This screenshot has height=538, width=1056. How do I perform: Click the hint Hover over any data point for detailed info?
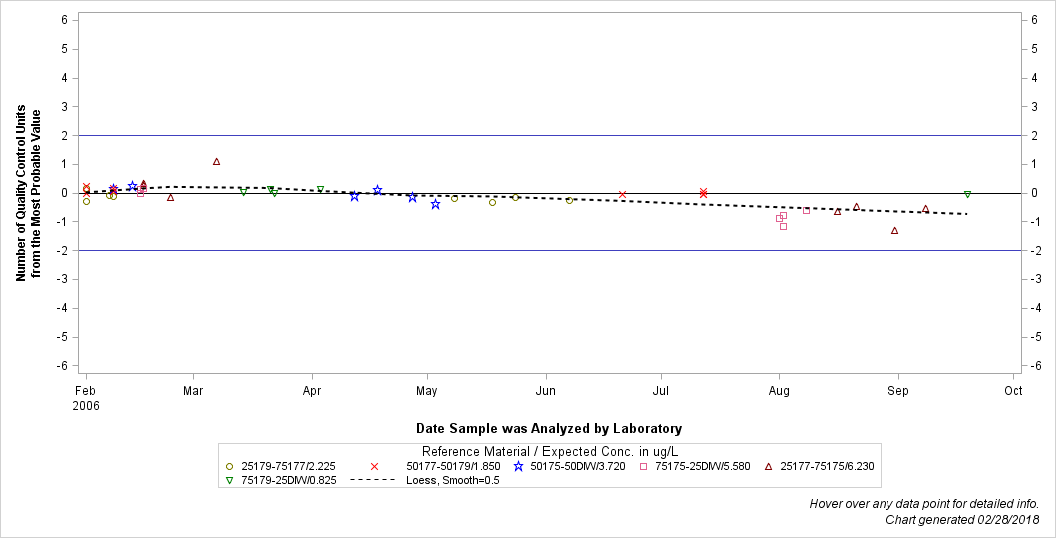[924, 504]
